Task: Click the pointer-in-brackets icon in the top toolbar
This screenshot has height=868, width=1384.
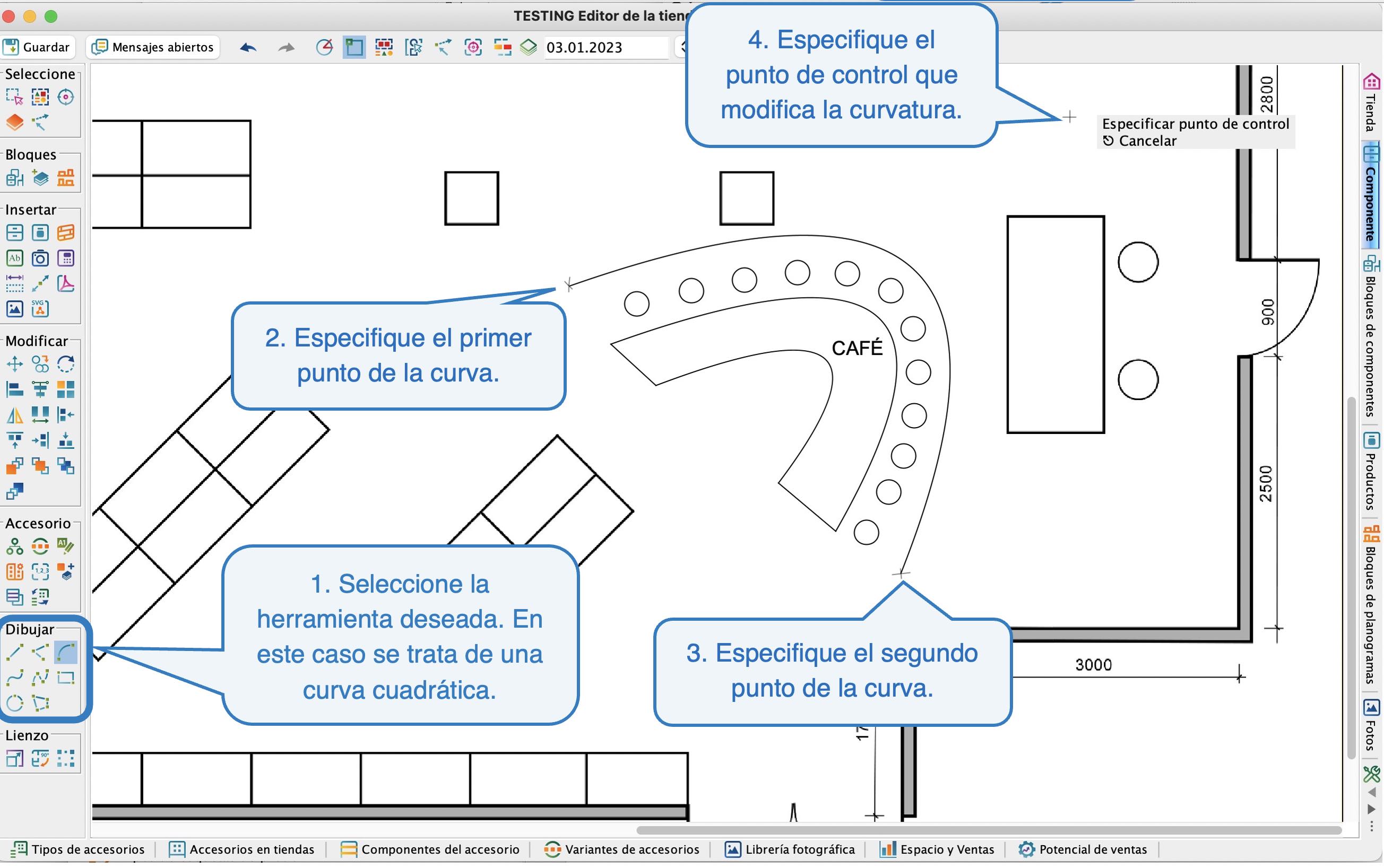Action: pos(413,47)
